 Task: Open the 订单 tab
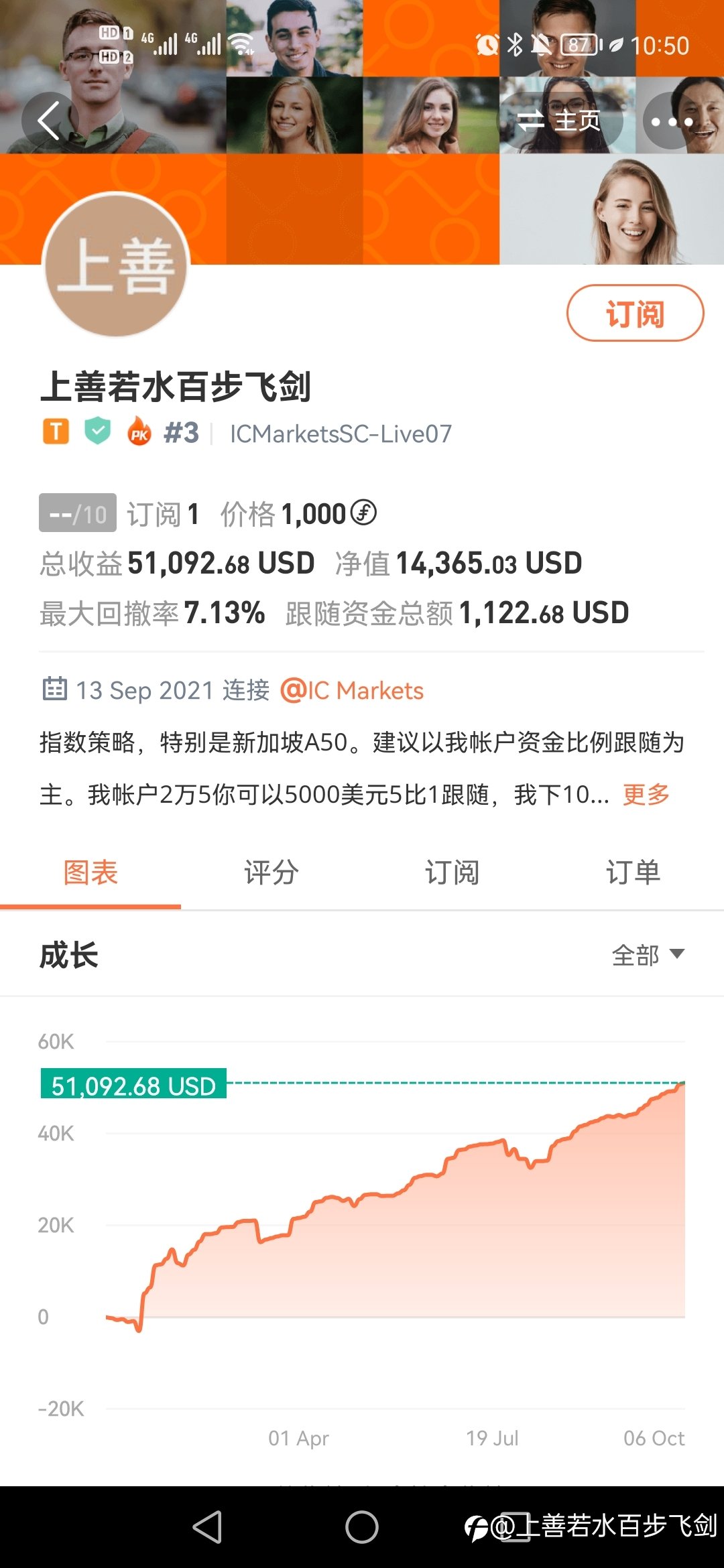(x=633, y=873)
